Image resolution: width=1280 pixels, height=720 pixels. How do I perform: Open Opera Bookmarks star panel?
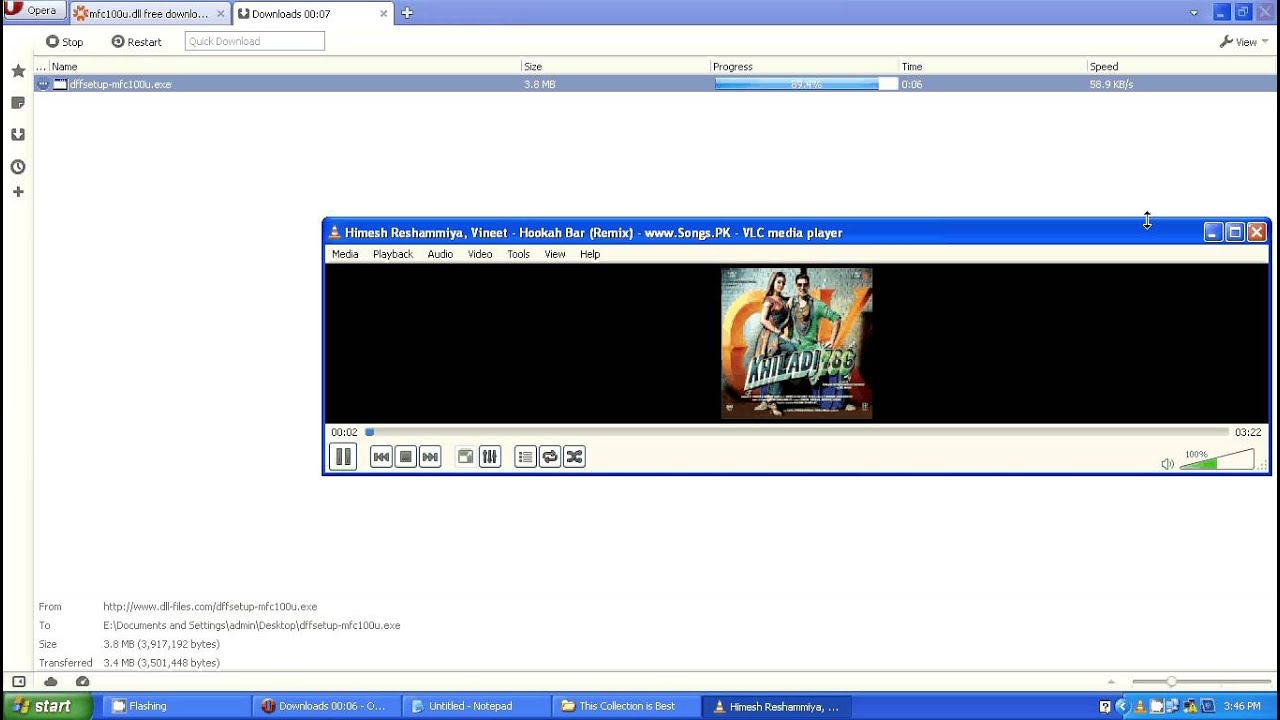pos(18,71)
